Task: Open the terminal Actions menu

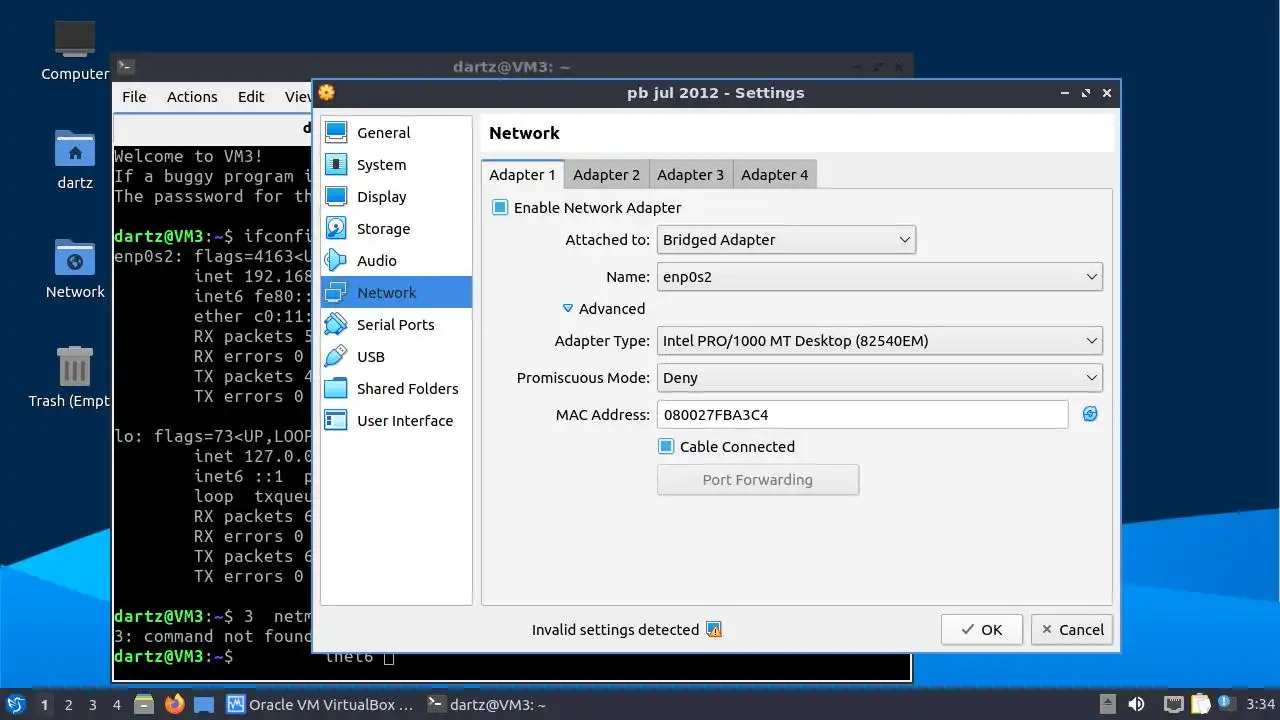Action: pos(192,97)
